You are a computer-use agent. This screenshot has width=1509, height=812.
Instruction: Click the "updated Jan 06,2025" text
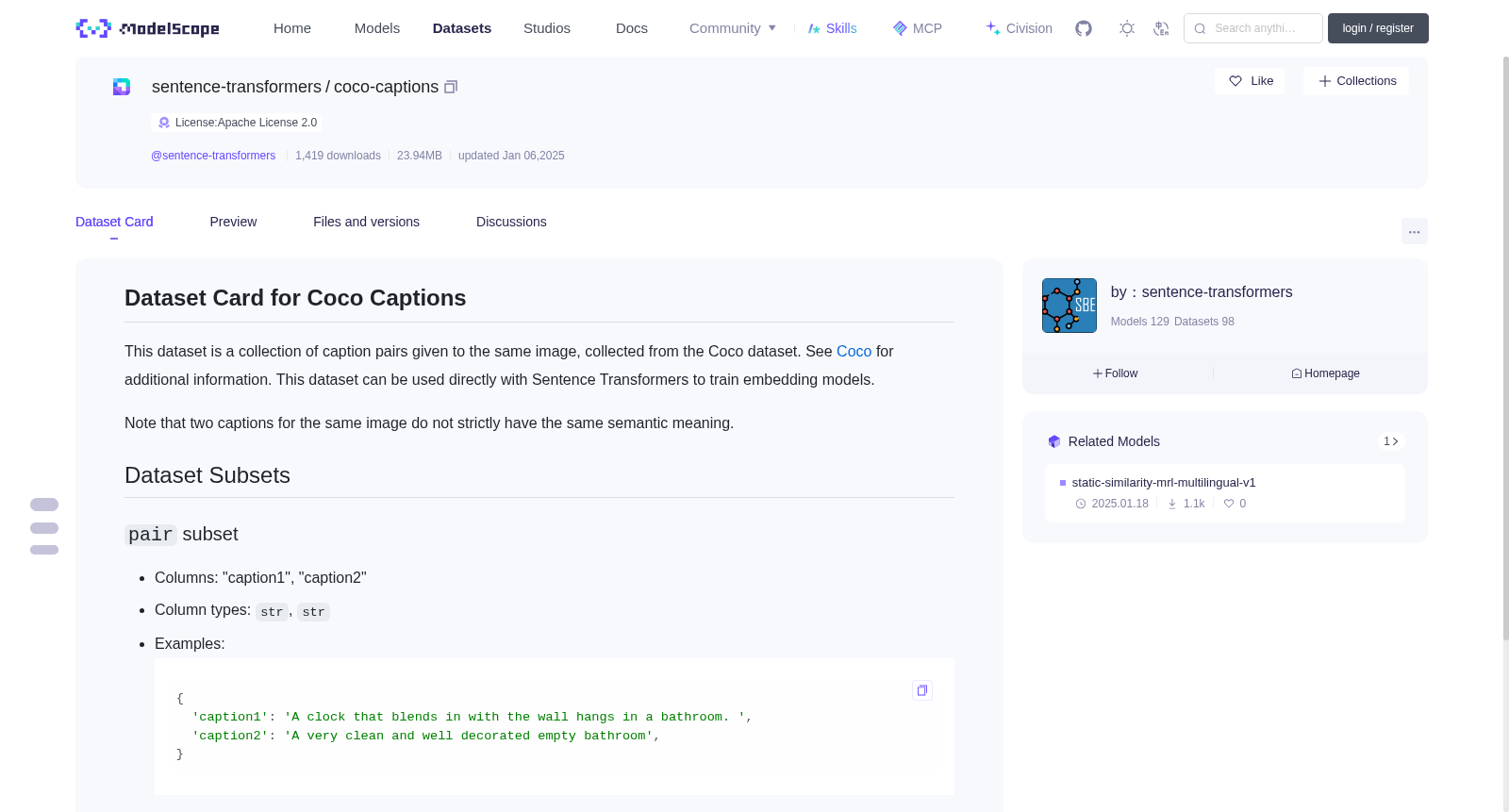coord(511,156)
